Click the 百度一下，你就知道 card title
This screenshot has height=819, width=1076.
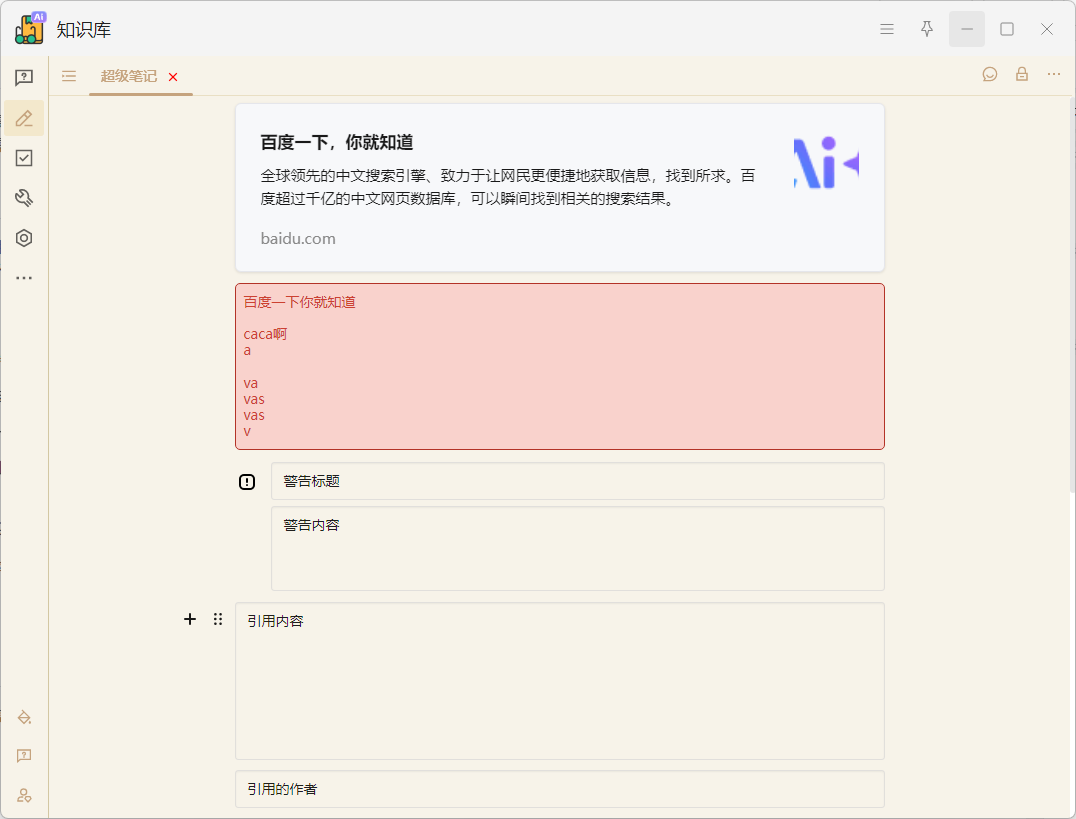[337, 142]
